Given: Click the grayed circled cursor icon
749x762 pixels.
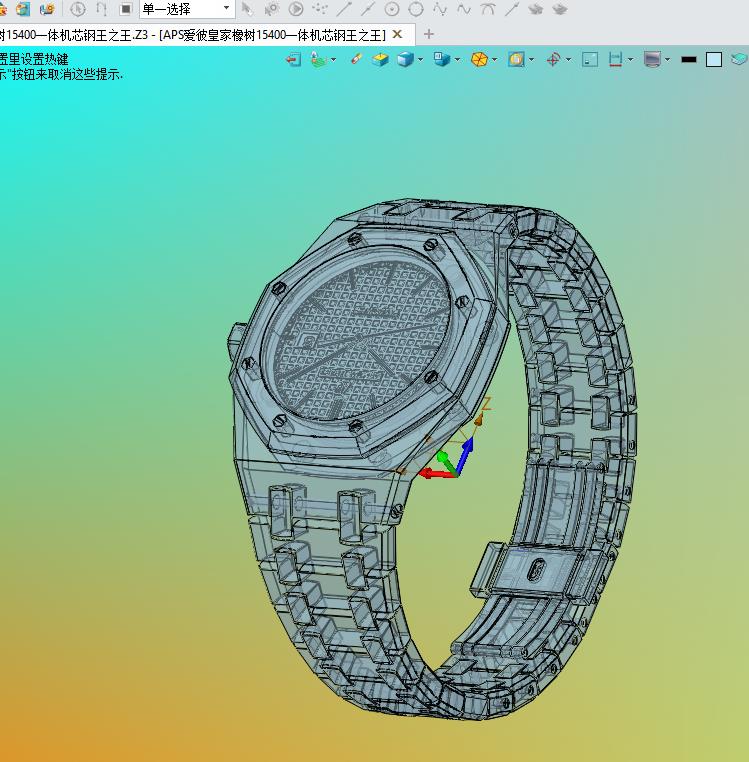Looking at the screenshot, I should click(x=78, y=9).
